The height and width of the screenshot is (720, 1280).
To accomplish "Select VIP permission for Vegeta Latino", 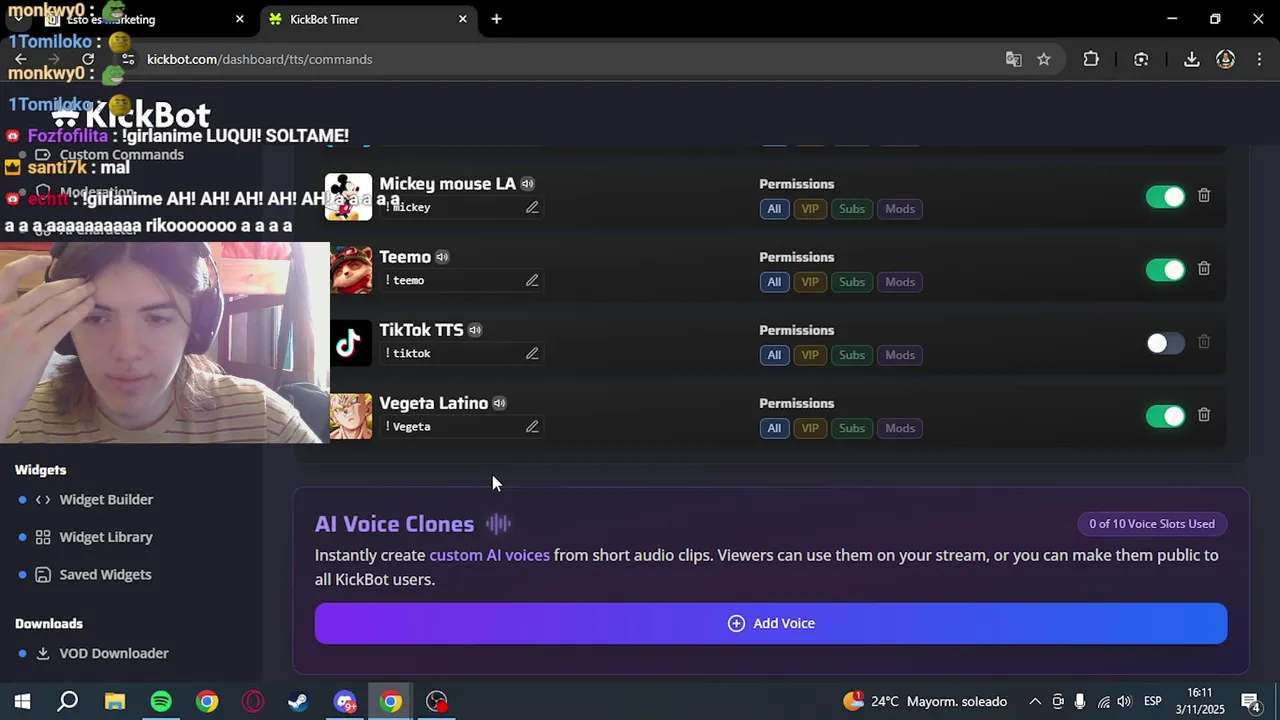I will tap(810, 428).
